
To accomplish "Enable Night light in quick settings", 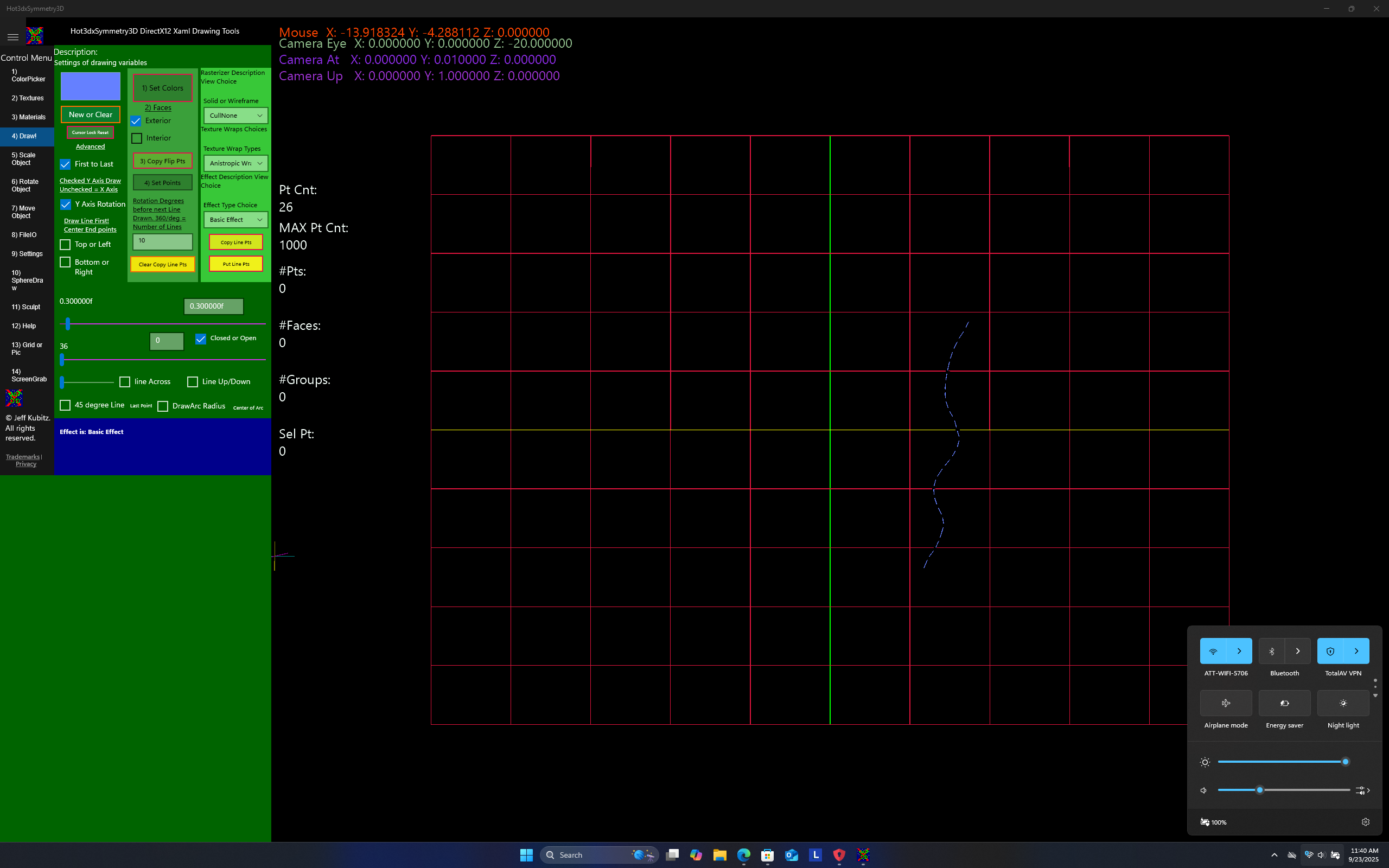I will click(1342, 703).
